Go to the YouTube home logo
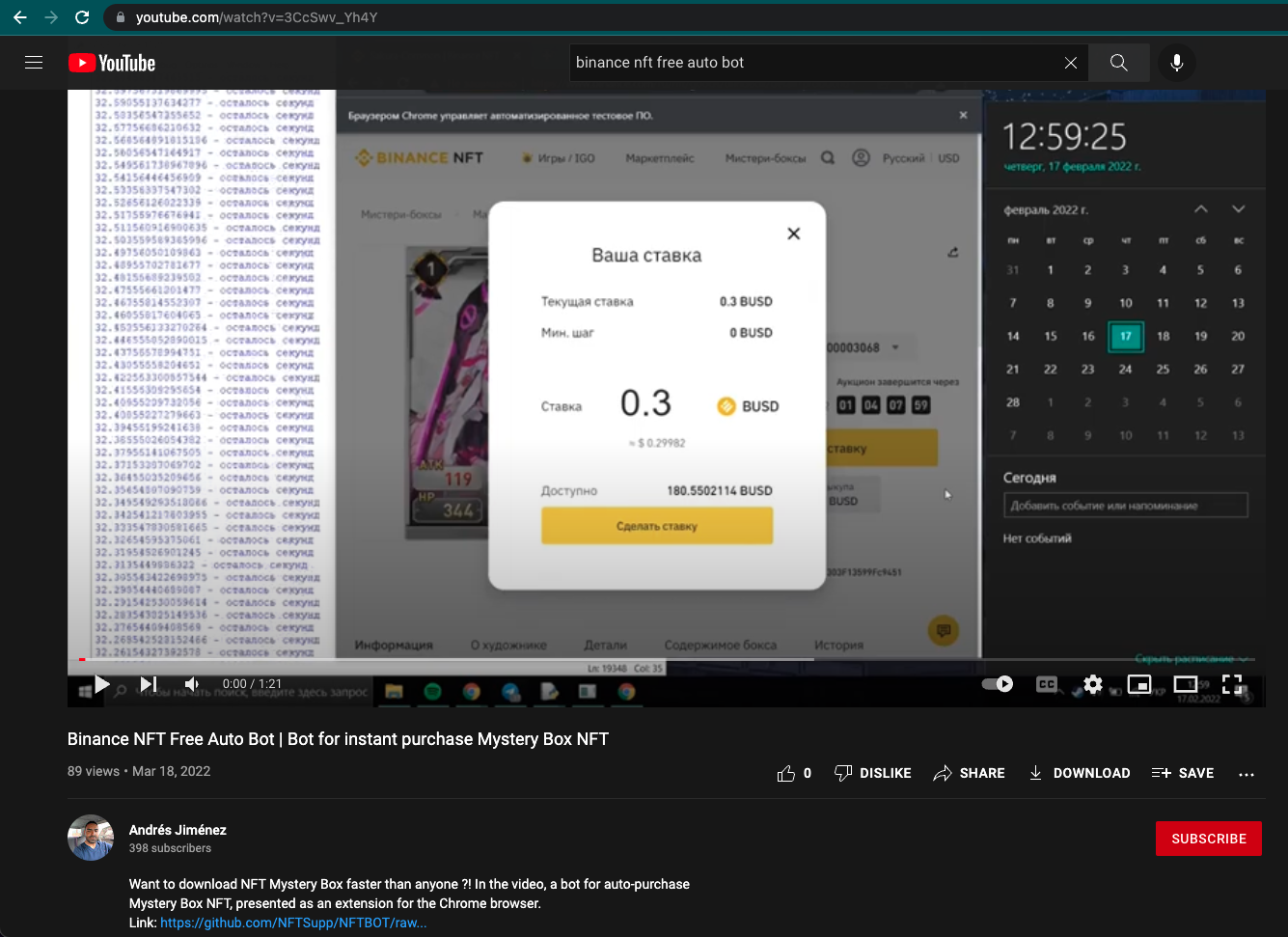Image resolution: width=1288 pixels, height=937 pixels. (112, 63)
